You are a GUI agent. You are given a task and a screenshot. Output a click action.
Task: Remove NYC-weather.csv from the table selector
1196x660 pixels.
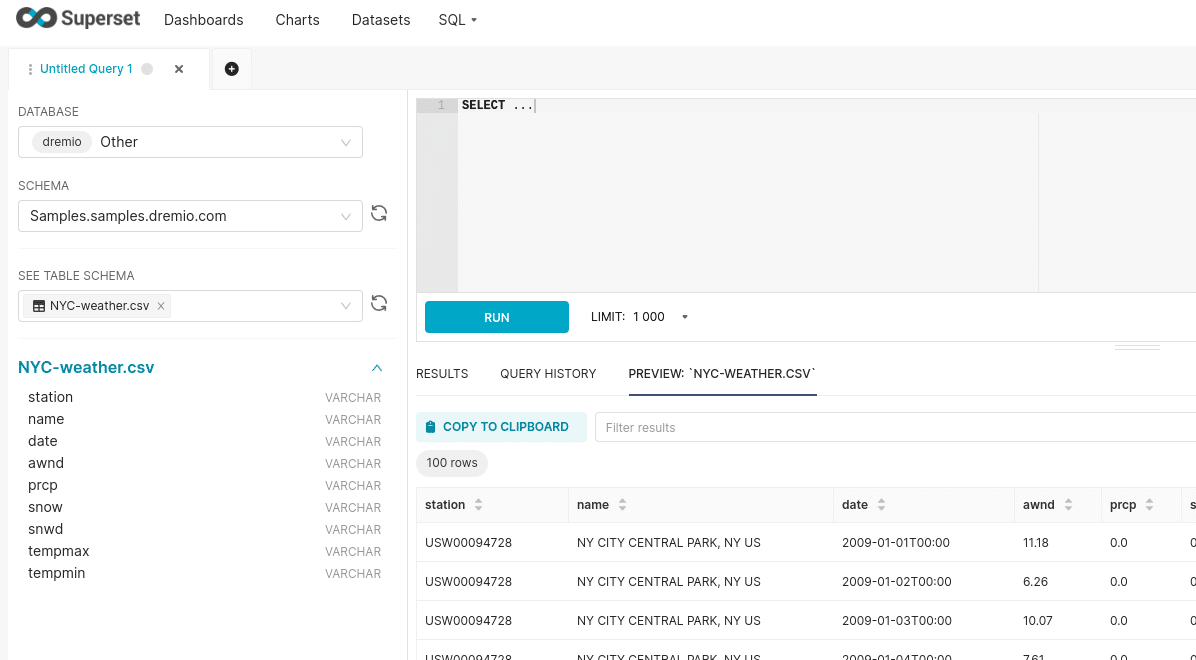160,306
